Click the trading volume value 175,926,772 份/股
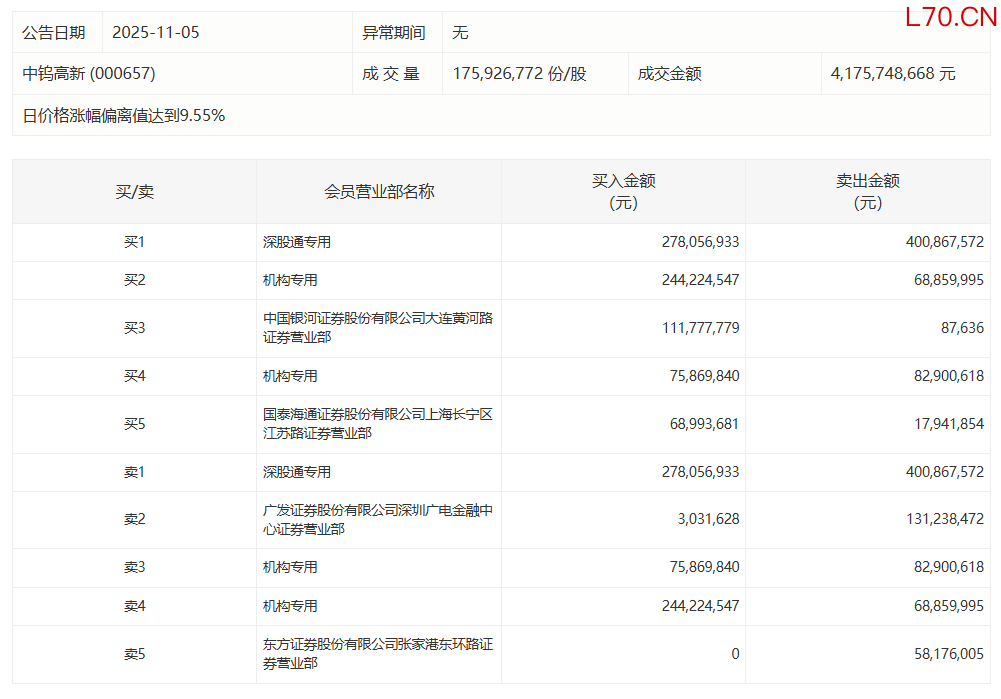 pyautogui.click(x=519, y=74)
